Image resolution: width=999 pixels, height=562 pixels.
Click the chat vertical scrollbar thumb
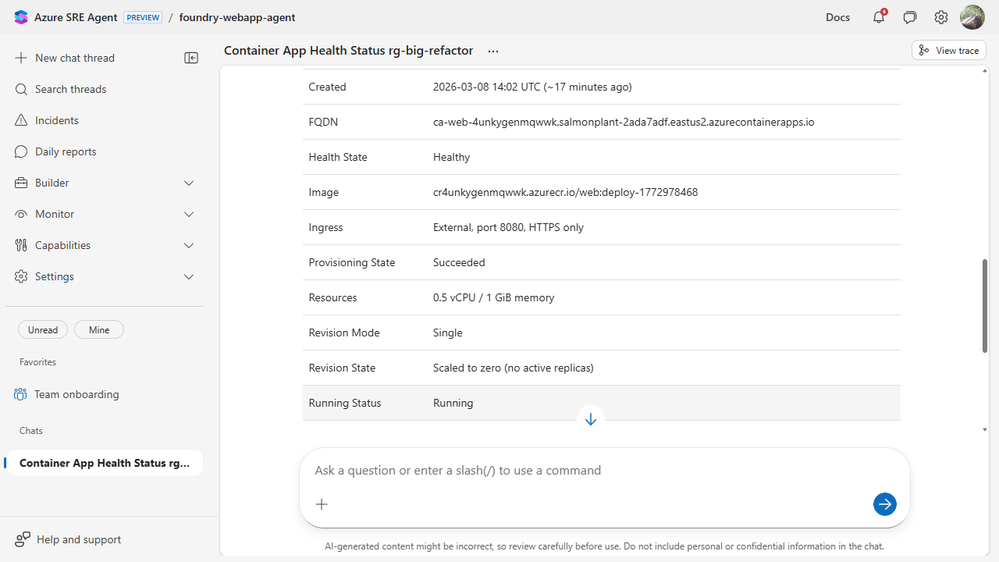pyautogui.click(x=986, y=305)
